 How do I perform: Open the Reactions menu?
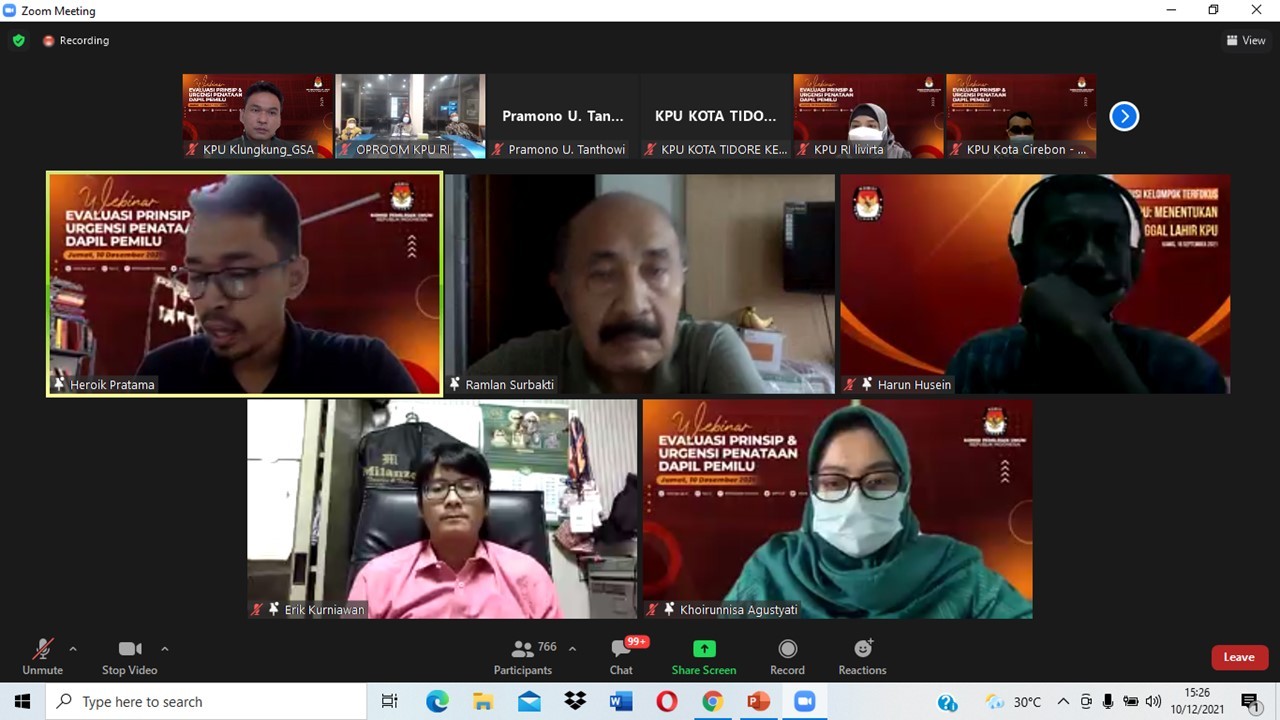(862, 657)
